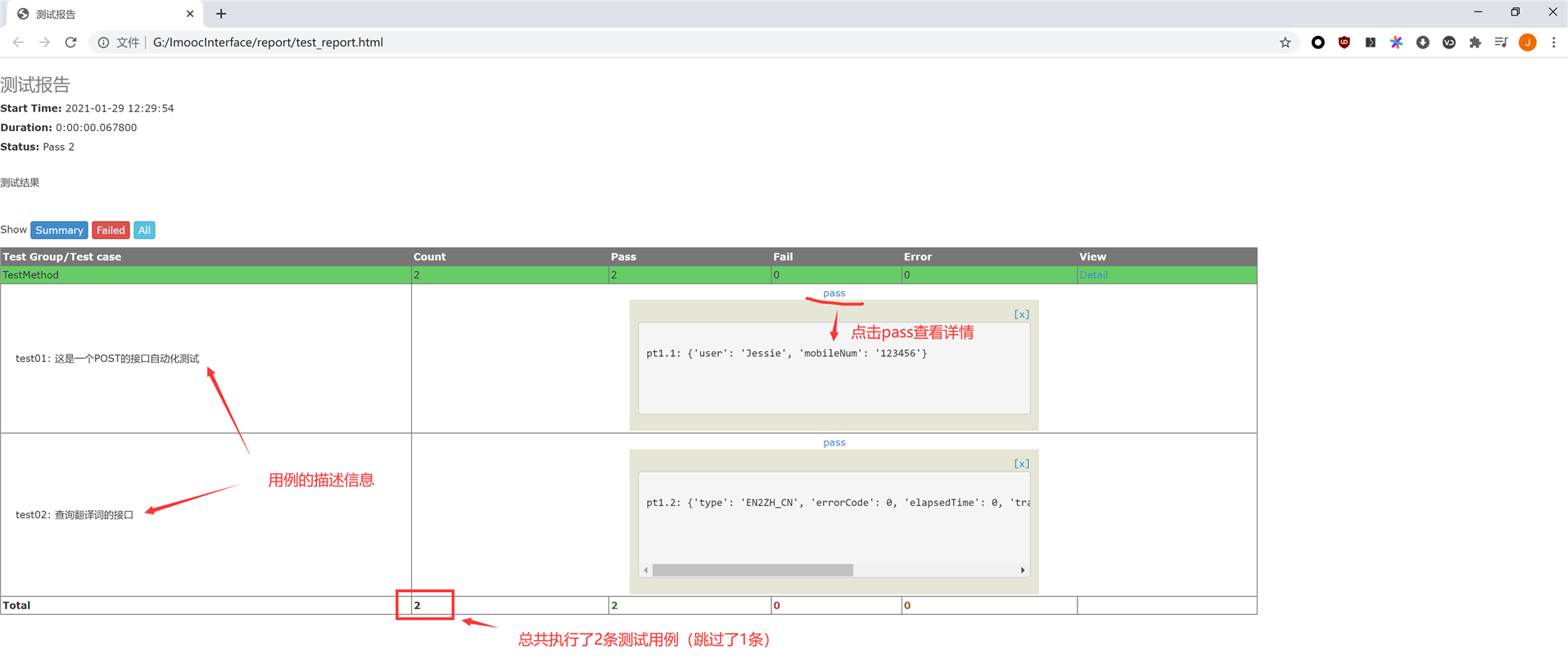Open the red shield uBlock extension
This screenshot has height=669, width=1568.
1344,43
